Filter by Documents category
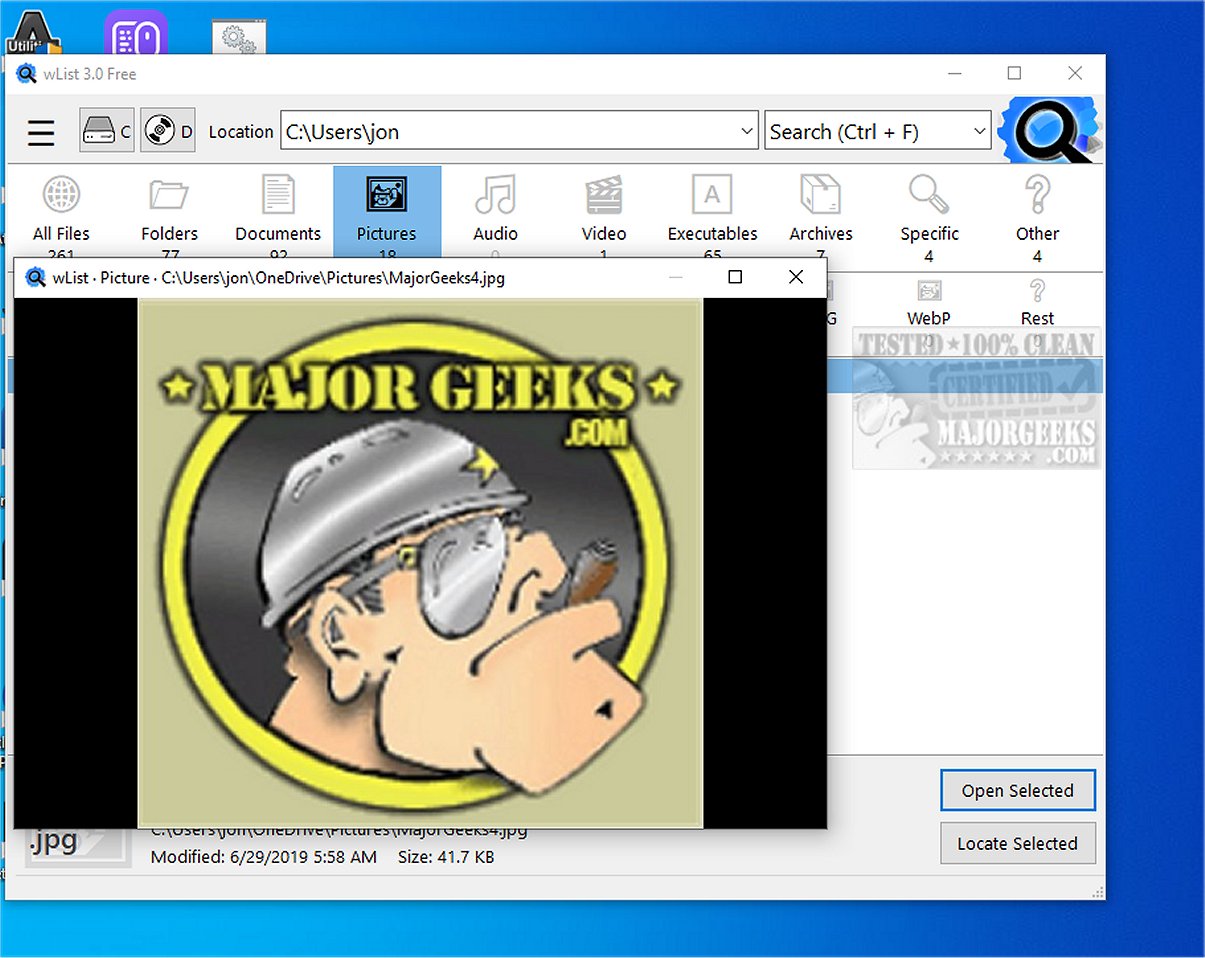This screenshot has width=1205, height=958. coord(278,208)
